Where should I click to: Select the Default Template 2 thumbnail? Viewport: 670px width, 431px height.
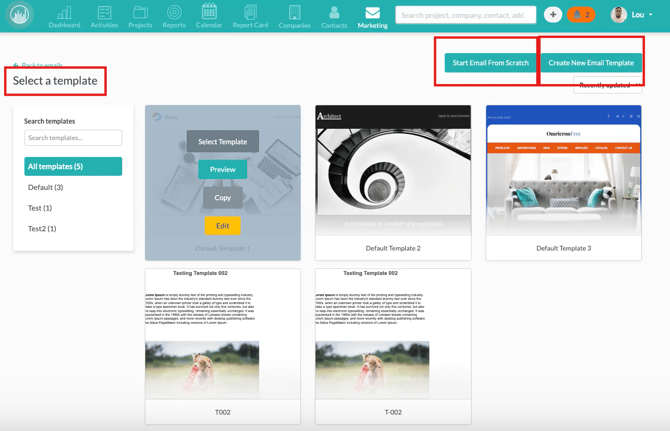coord(393,171)
